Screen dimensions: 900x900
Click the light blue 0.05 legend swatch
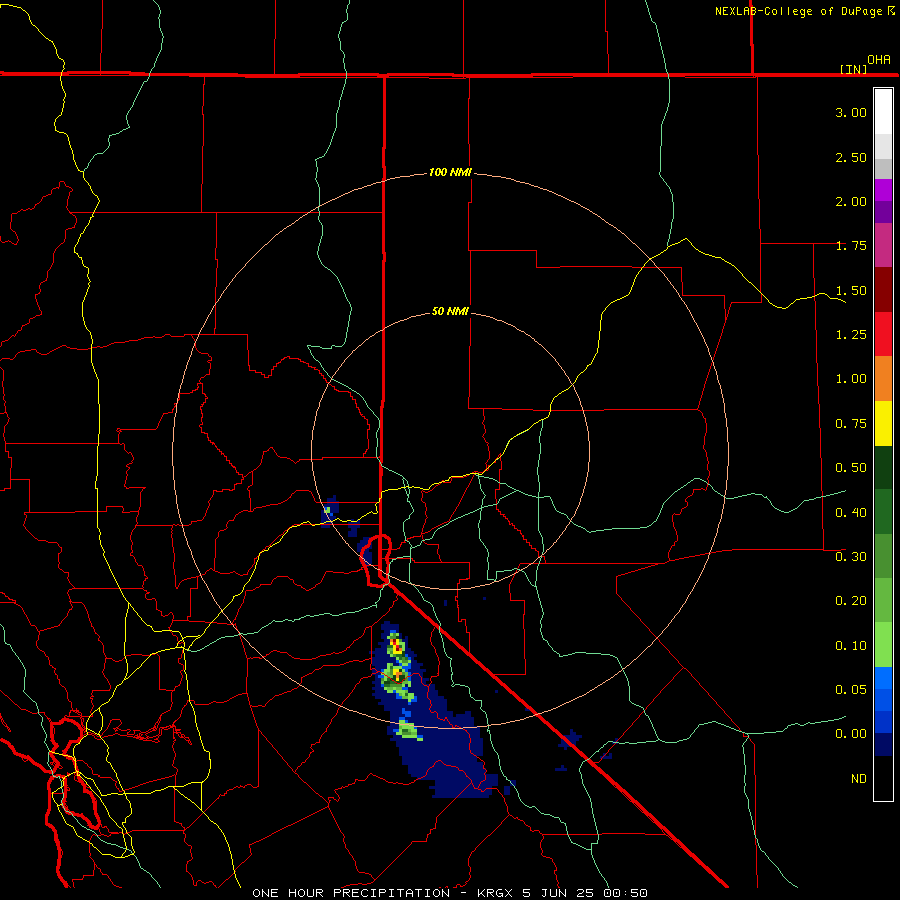click(883, 678)
